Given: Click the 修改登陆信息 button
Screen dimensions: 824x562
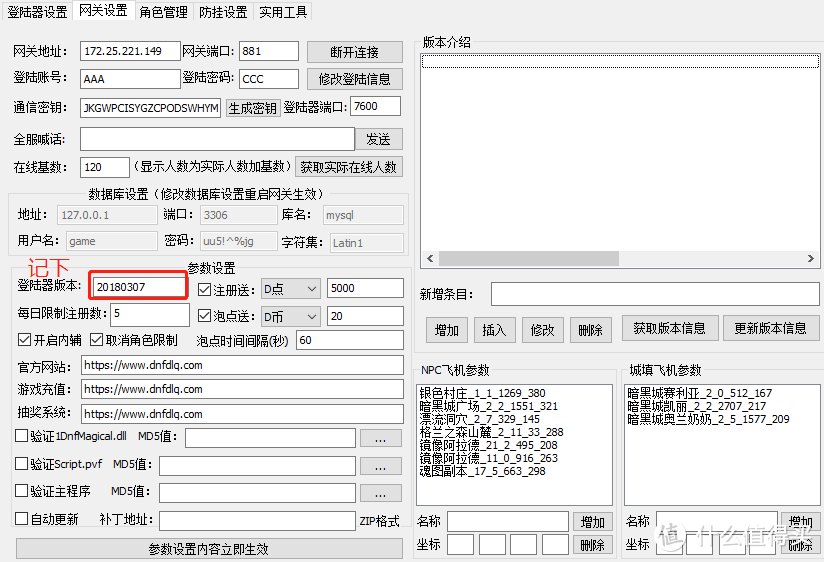Looking at the screenshot, I should tap(355, 79).
